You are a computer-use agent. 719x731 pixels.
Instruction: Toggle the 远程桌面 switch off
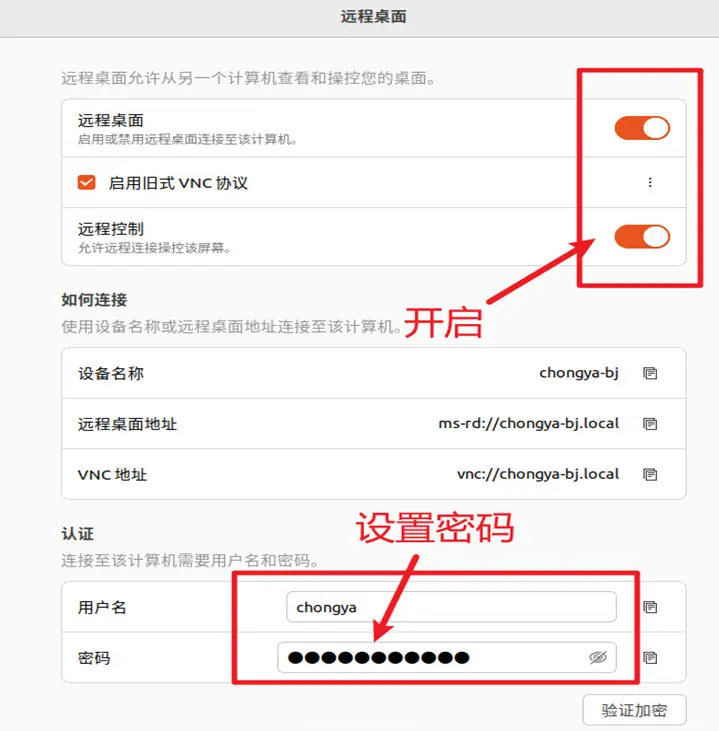(x=642, y=128)
